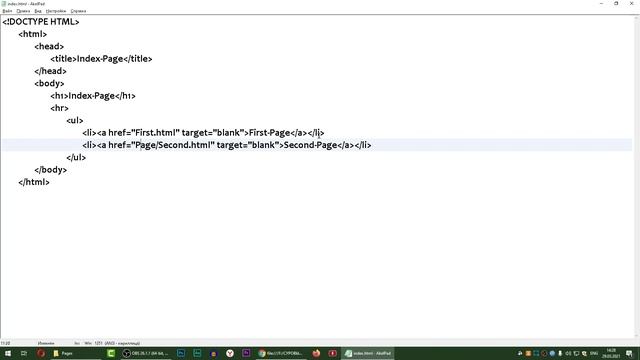Switch to index.html AkelPad taskbar button
The image size is (640, 360).
tap(368, 353)
